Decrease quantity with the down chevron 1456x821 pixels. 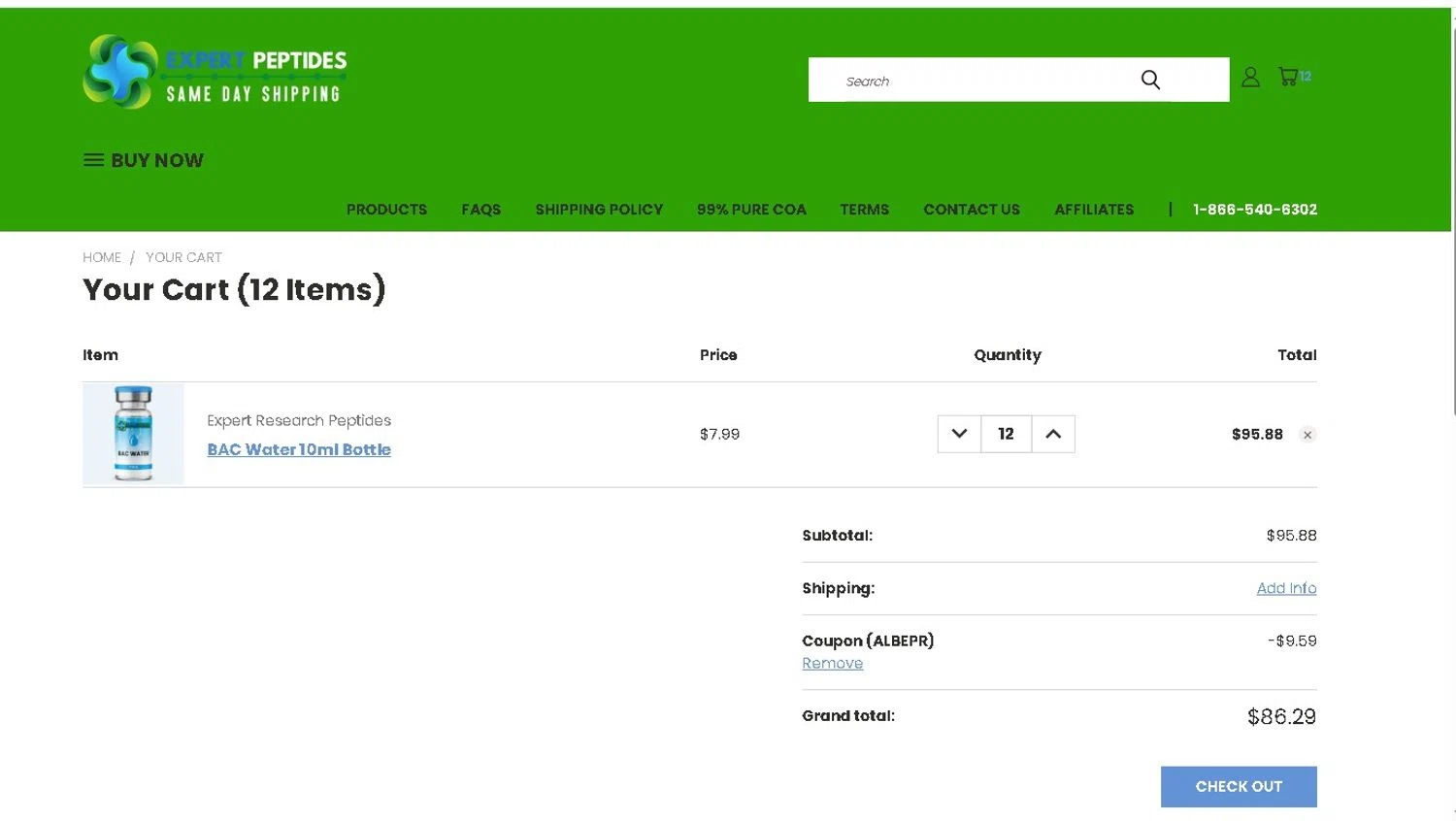(x=959, y=434)
